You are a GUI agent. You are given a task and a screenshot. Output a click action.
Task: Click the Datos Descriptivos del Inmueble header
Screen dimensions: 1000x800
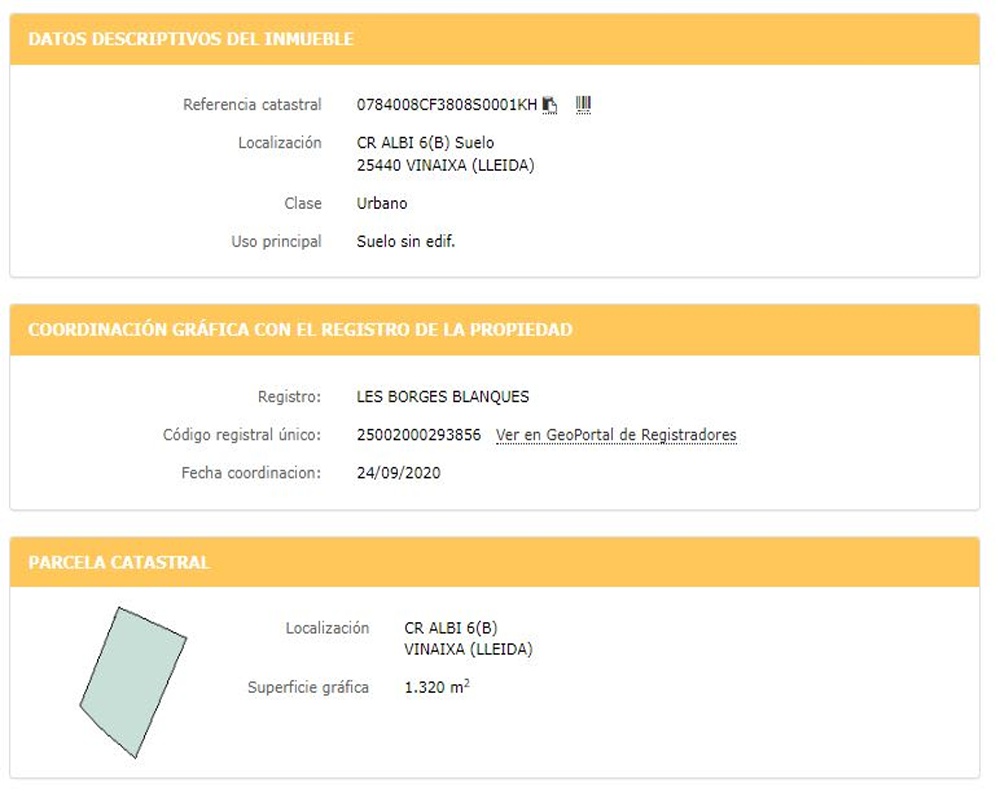(191, 40)
